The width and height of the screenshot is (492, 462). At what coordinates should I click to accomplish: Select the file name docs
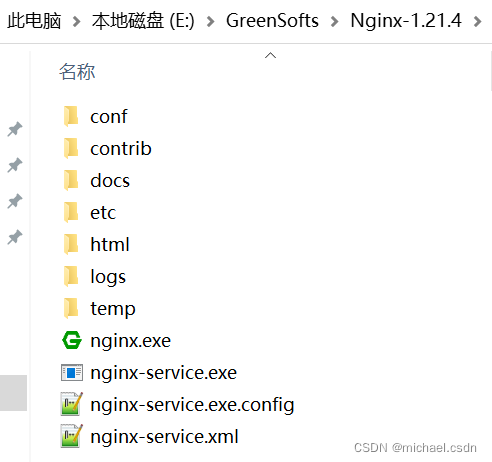pos(110,181)
